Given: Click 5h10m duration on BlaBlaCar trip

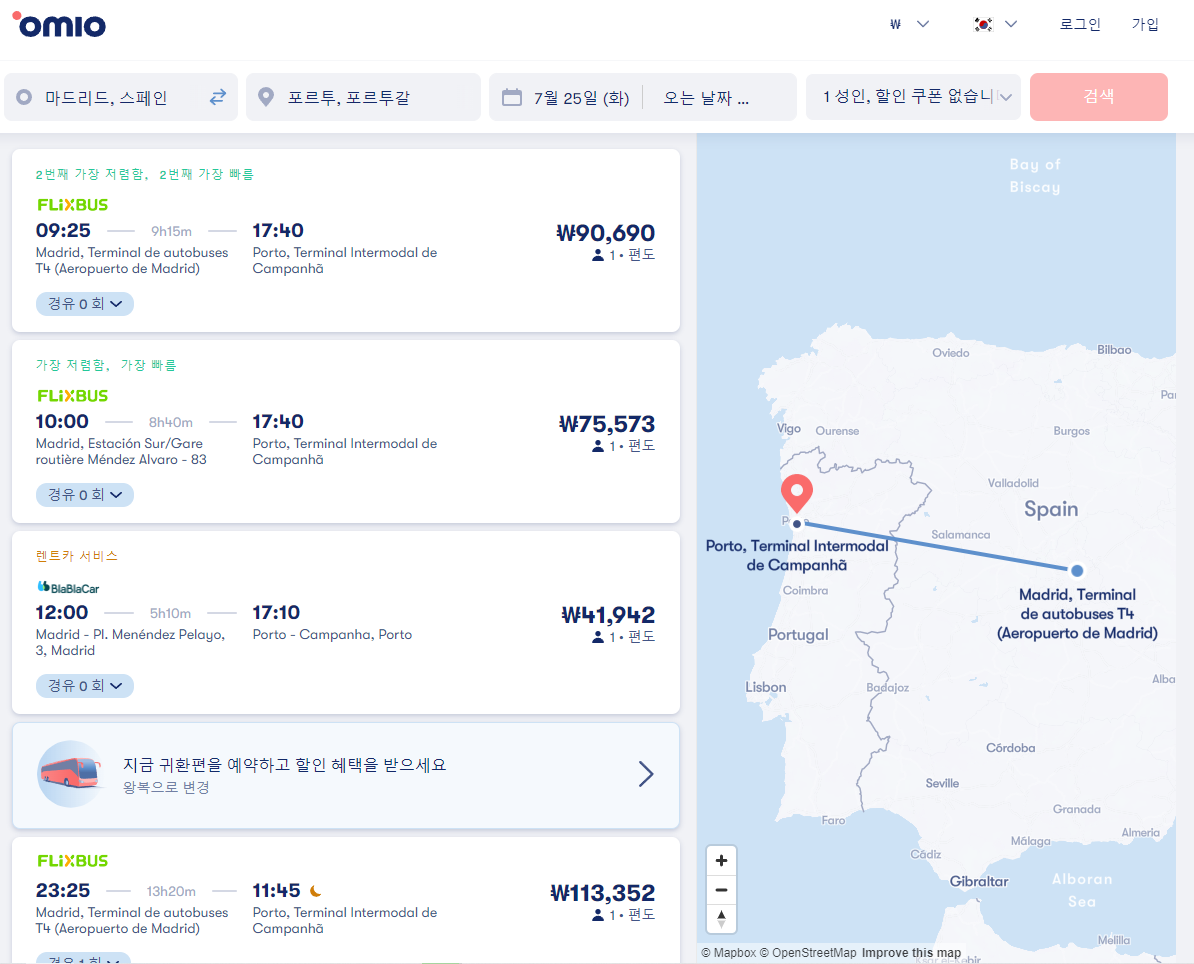Looking at the screenshot, I should pos(170,614).
